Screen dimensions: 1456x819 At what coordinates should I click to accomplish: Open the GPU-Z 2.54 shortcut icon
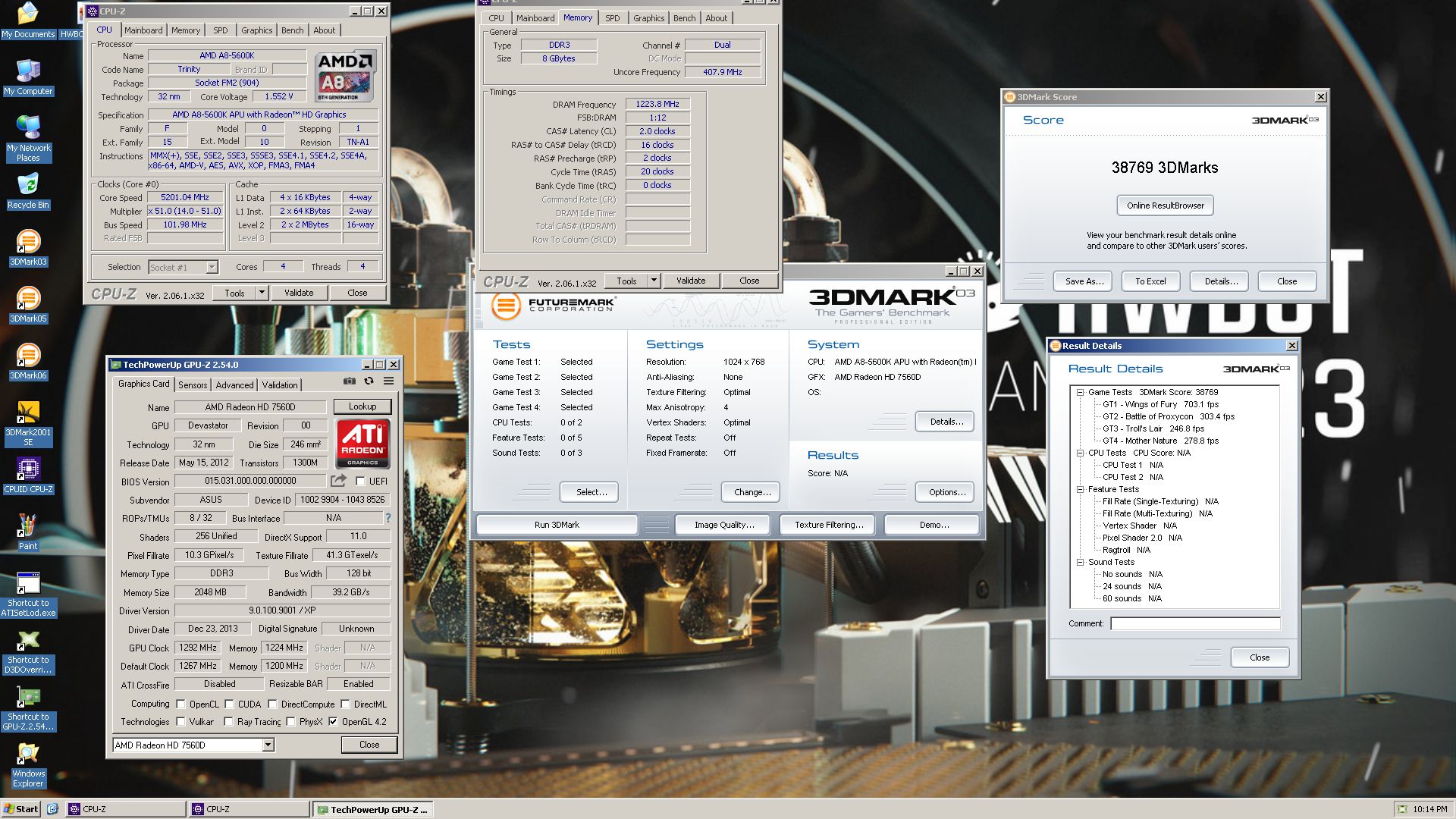pos(28,708)
